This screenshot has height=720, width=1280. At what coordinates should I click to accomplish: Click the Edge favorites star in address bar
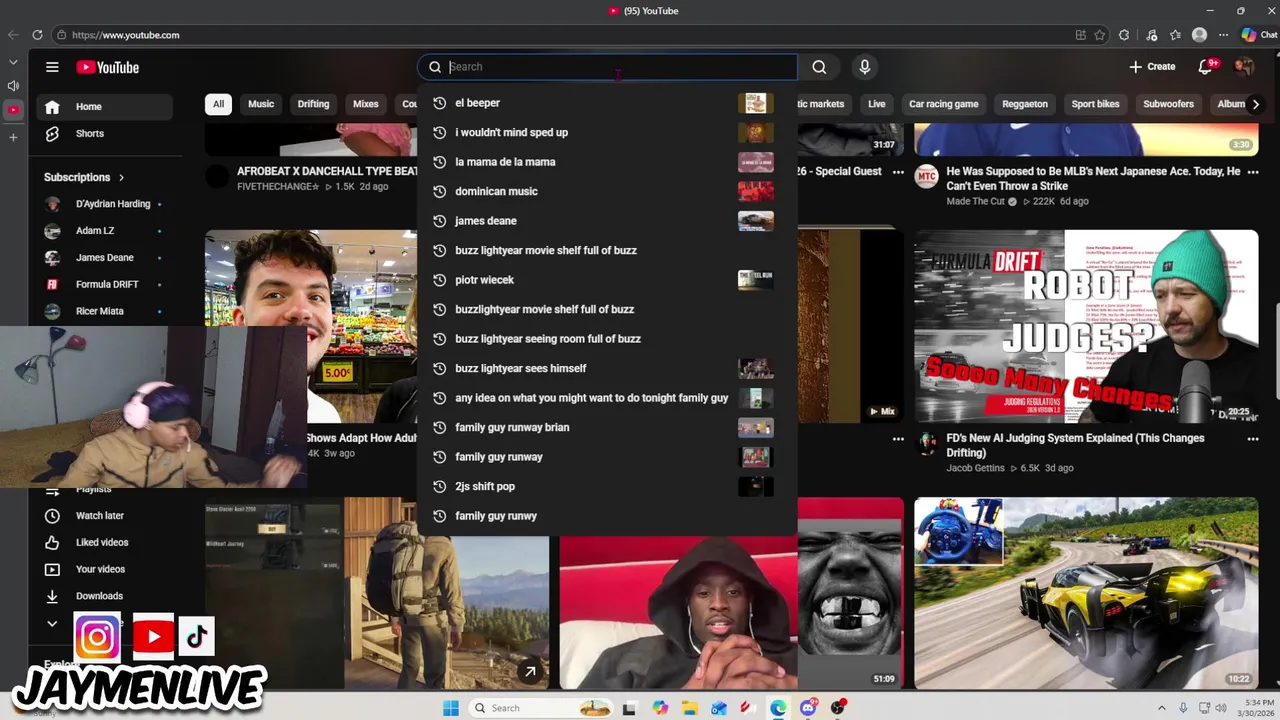[1100, 35]
